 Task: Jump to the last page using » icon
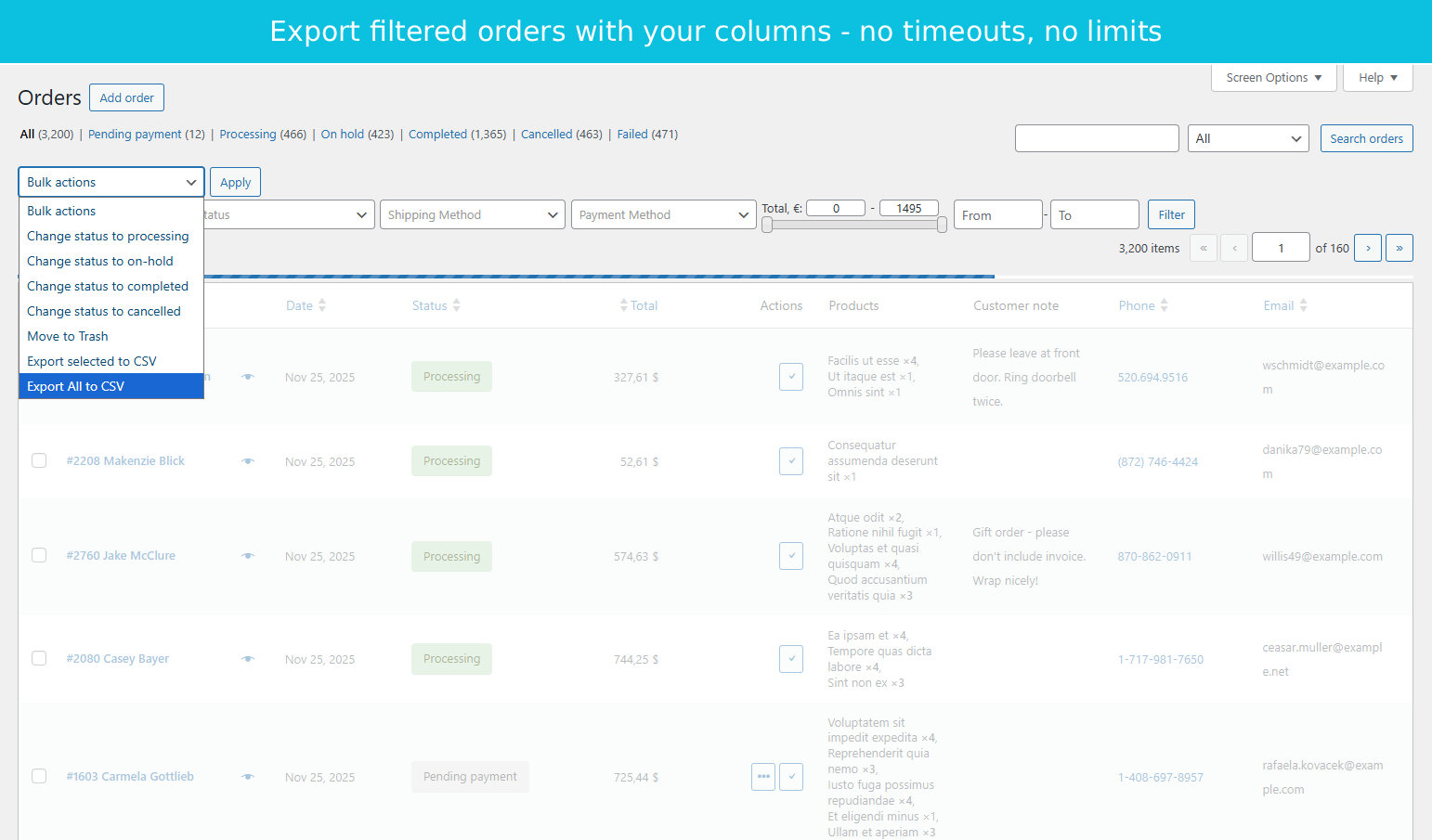click(1399, 248)
